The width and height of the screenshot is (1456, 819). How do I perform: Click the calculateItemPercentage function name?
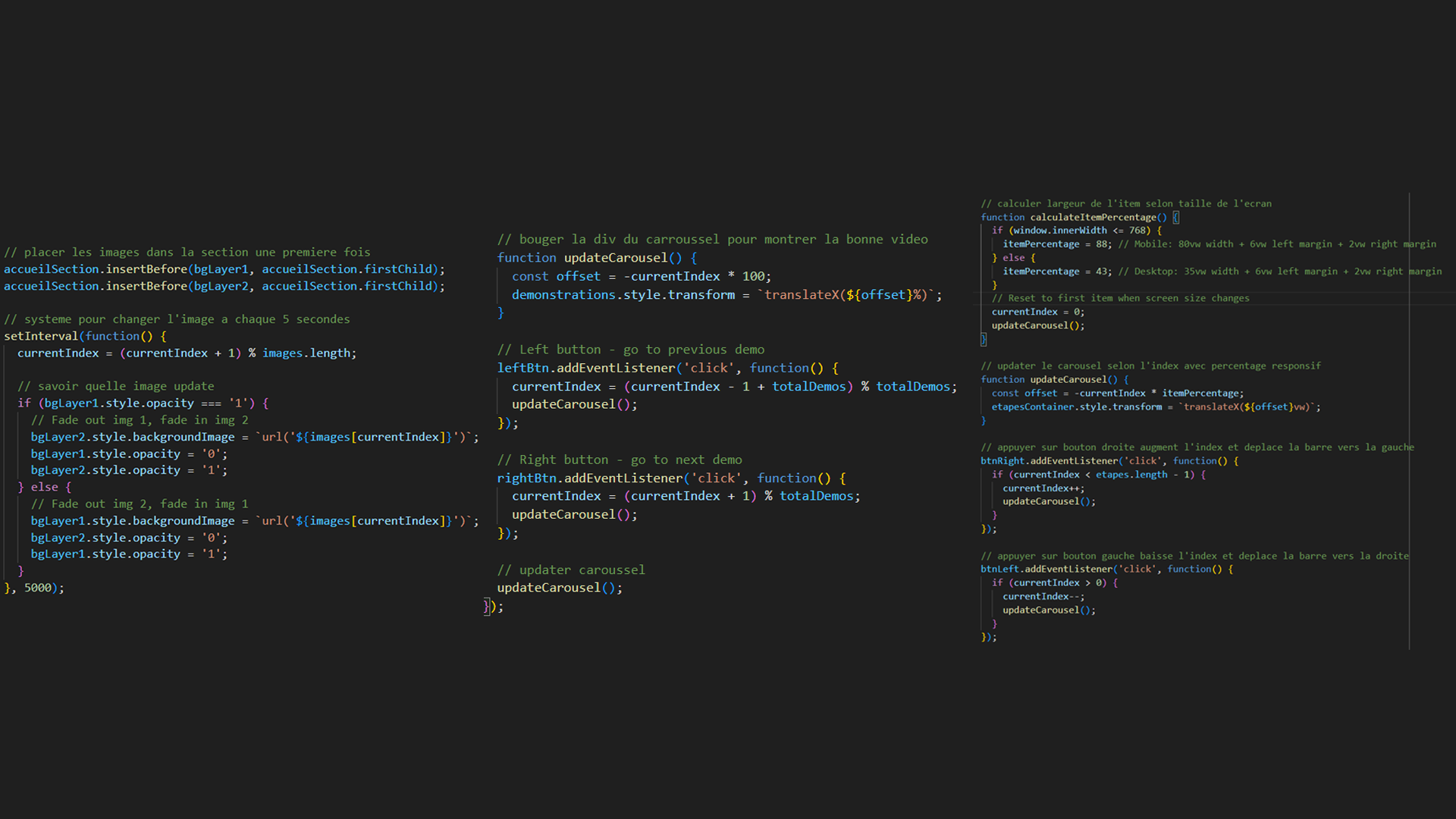(1093, 217)
